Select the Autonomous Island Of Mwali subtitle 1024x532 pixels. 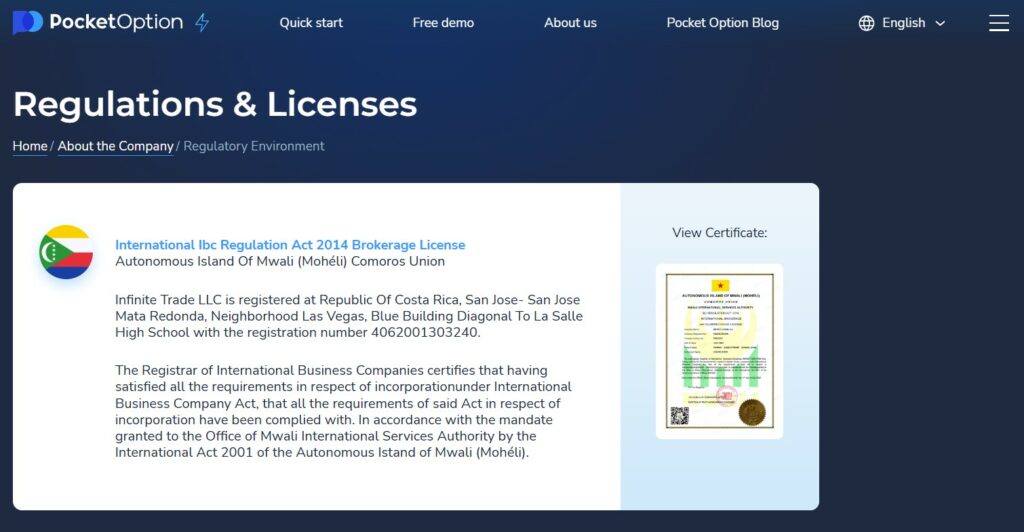[280, 261]
